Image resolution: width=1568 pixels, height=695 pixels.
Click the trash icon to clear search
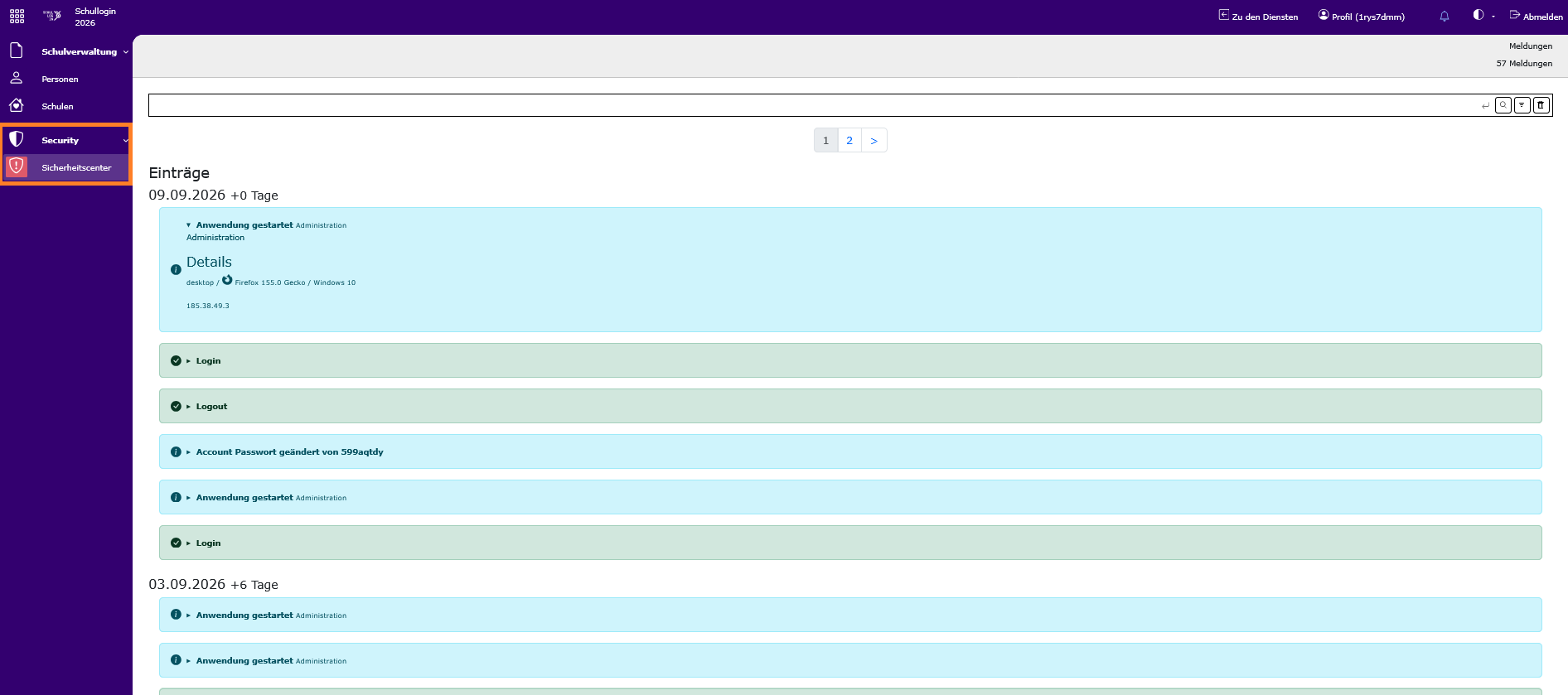[1541, 105]
